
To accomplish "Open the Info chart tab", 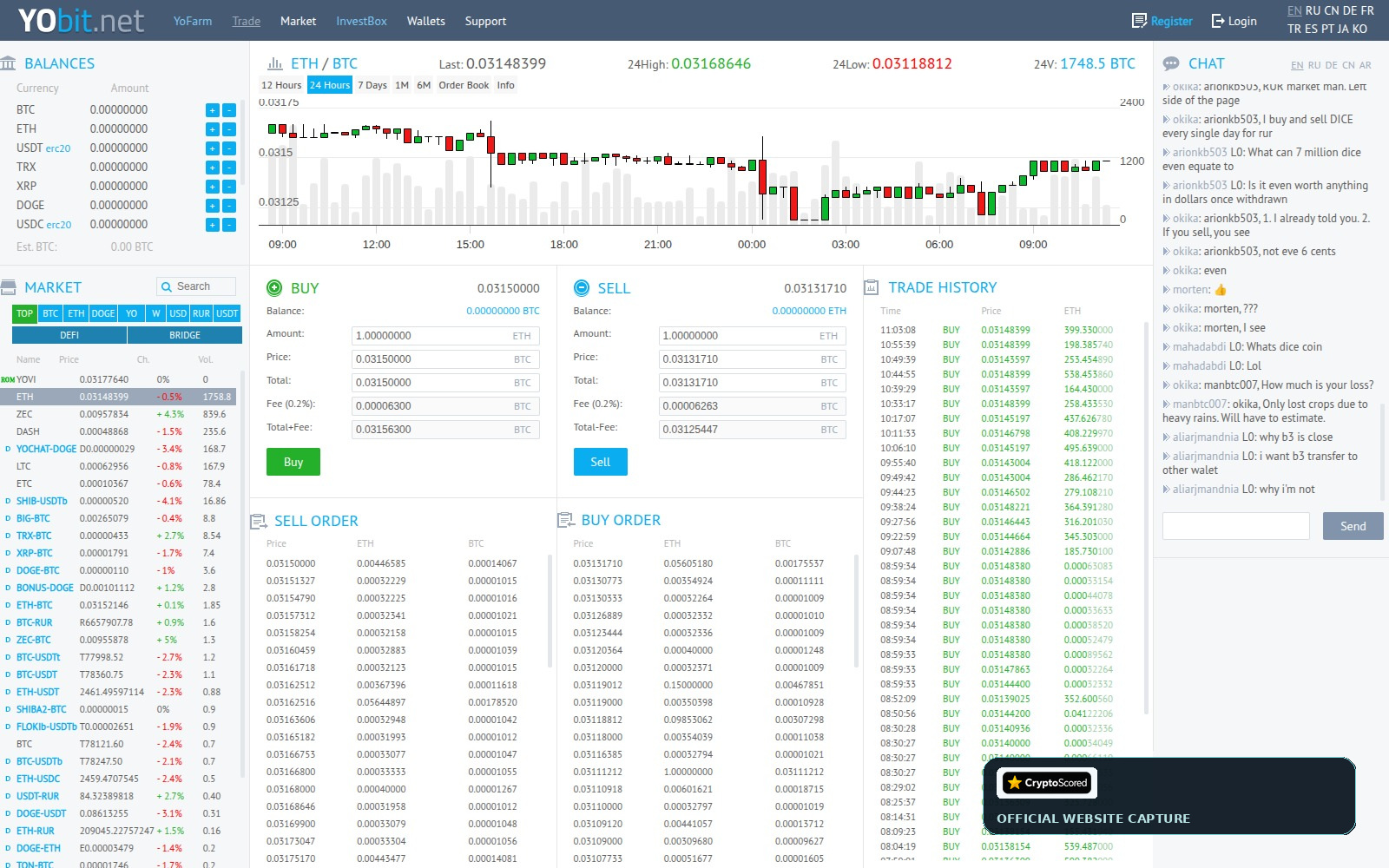I will coord(506,85).
